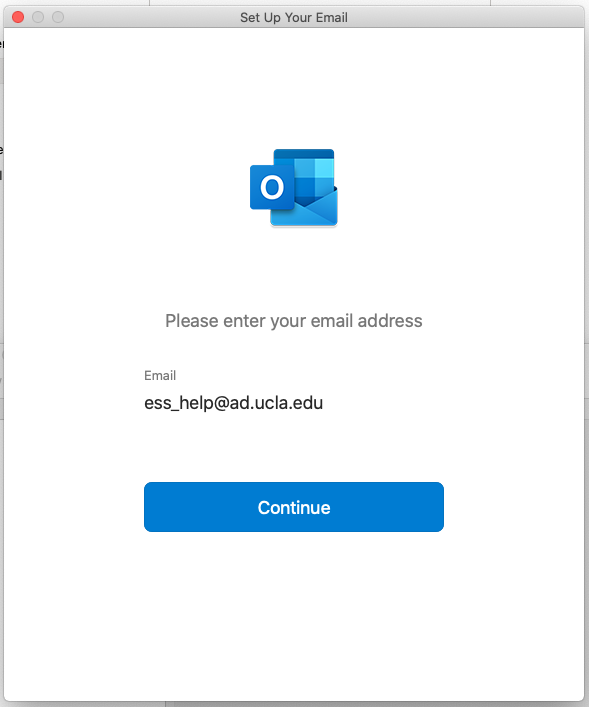Click the 'Email' field label
The height and width of the screenshot is (707, 589).
click(160, 376)
